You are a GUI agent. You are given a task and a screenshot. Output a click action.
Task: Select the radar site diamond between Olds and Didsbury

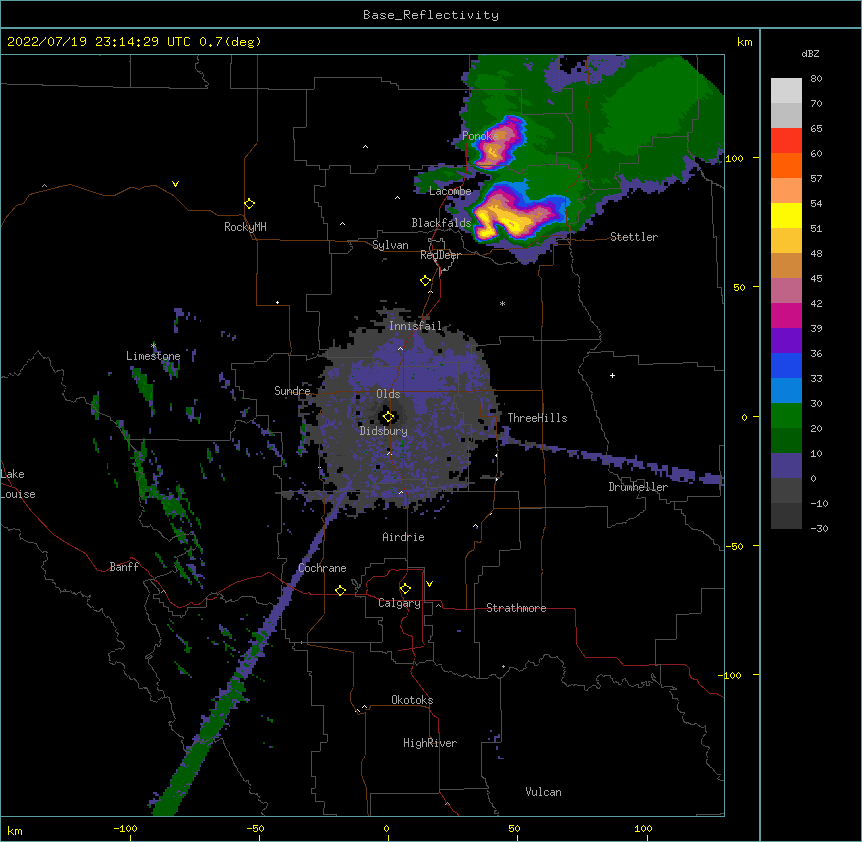388,416
